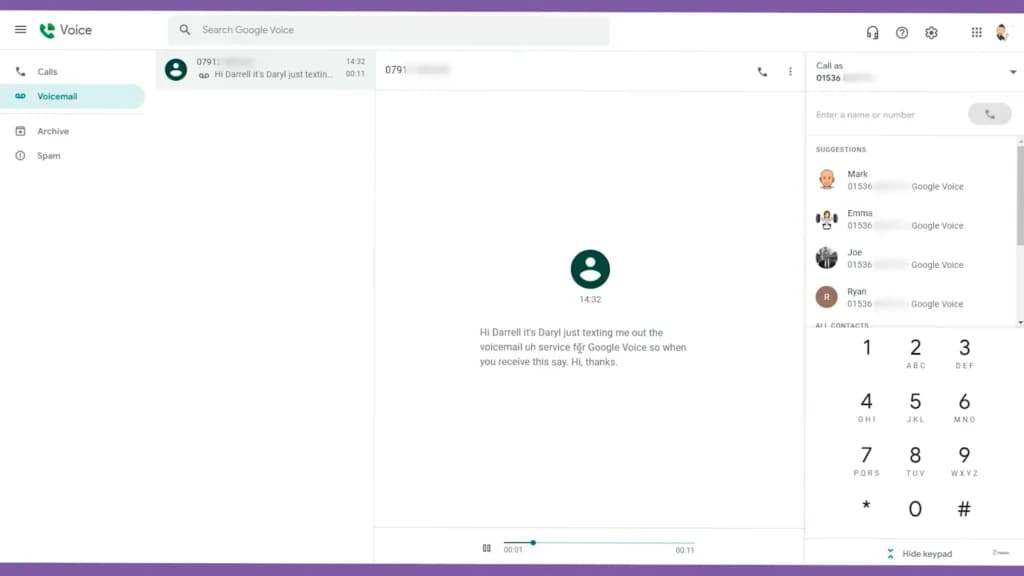
Task: Click the green dial call button
Action: (x=989, y=115)
